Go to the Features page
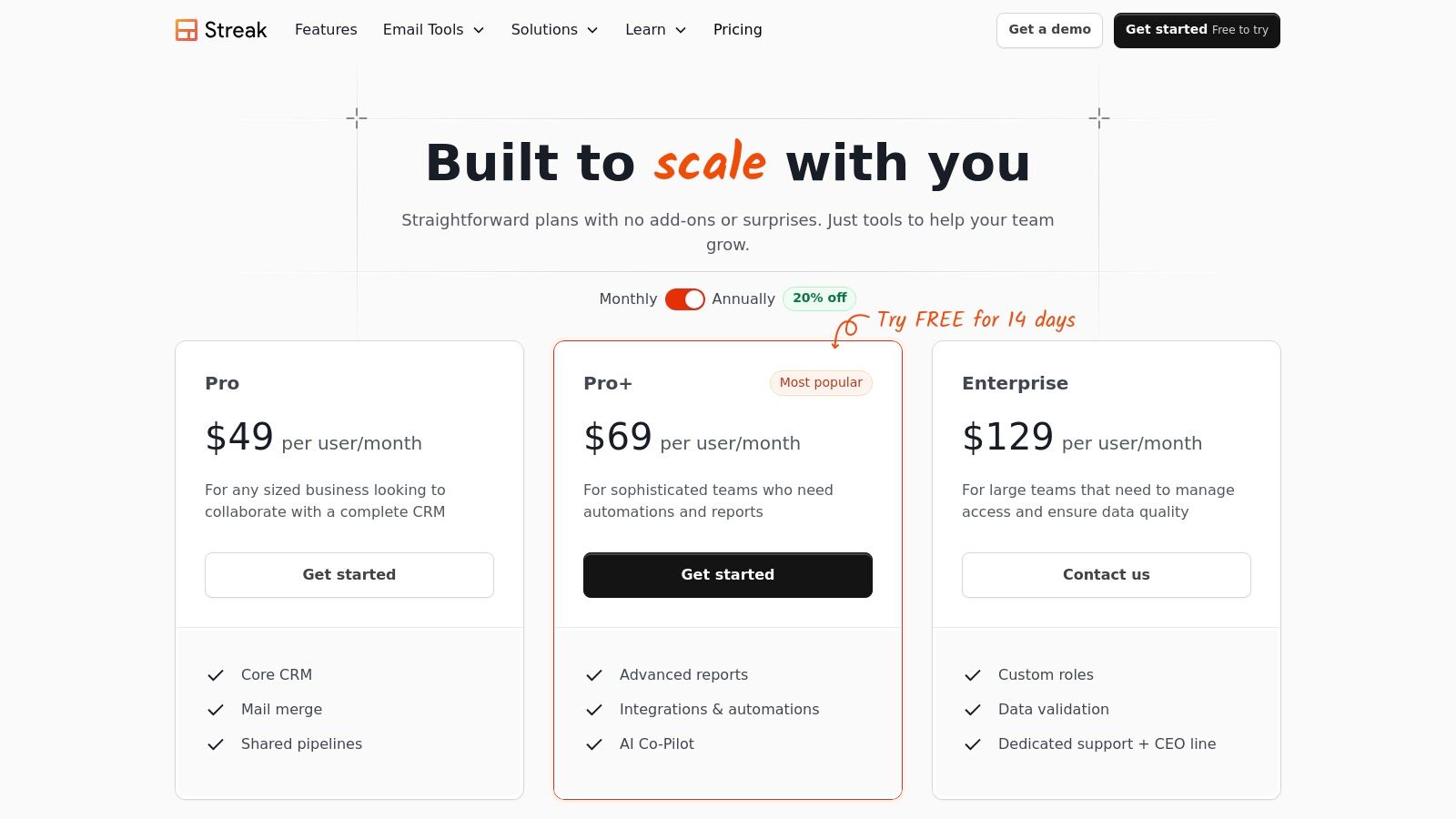This screenshot has width=1456, height=819. click(326, 30)
